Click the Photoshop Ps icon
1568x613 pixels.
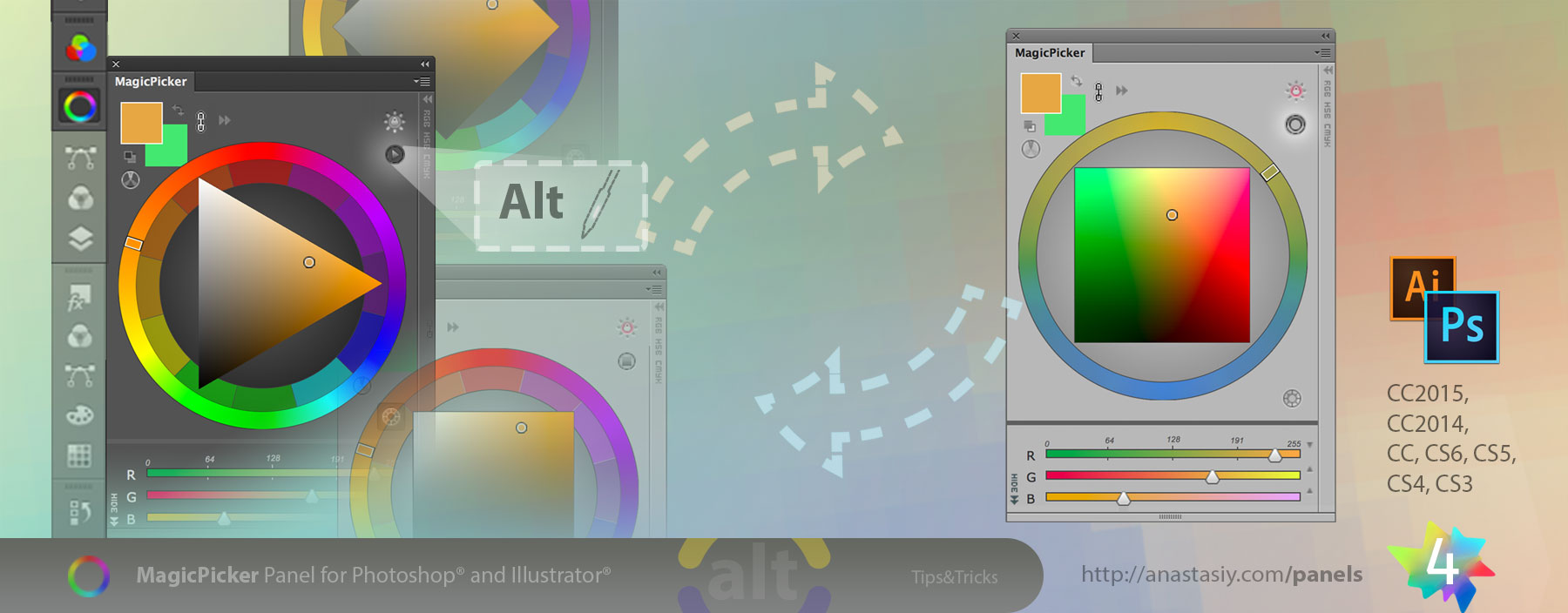(1463, 327)
